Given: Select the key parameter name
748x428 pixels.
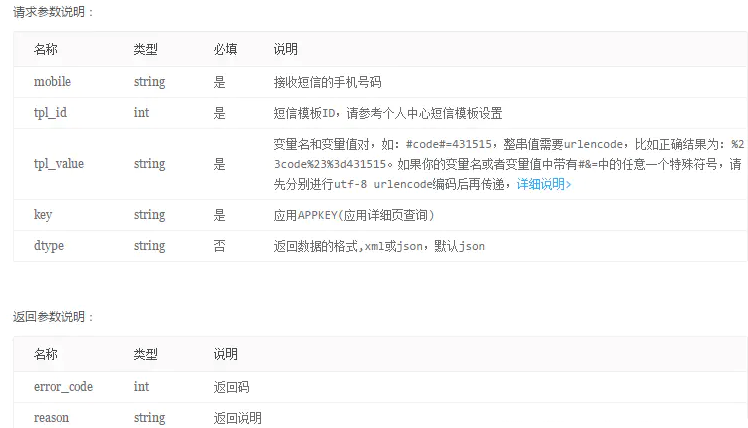Looking at the screenshot, I should [43, 215].
